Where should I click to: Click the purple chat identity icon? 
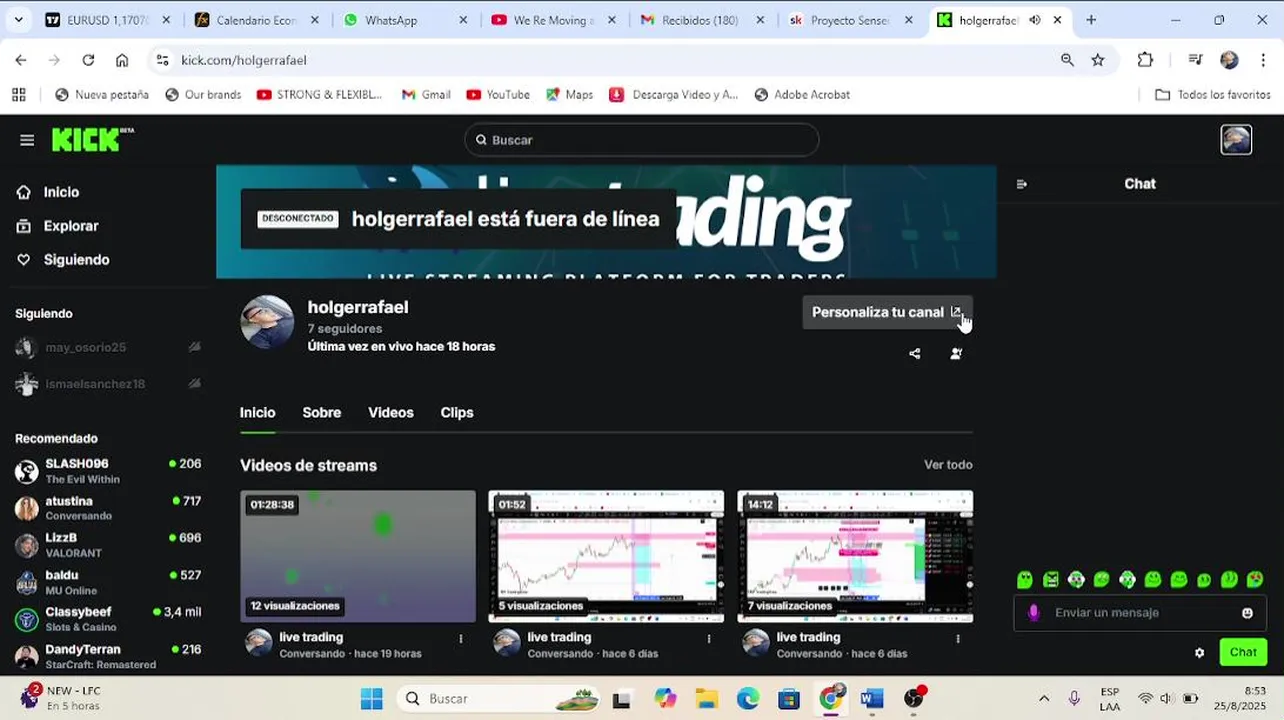click(1034, 612)
